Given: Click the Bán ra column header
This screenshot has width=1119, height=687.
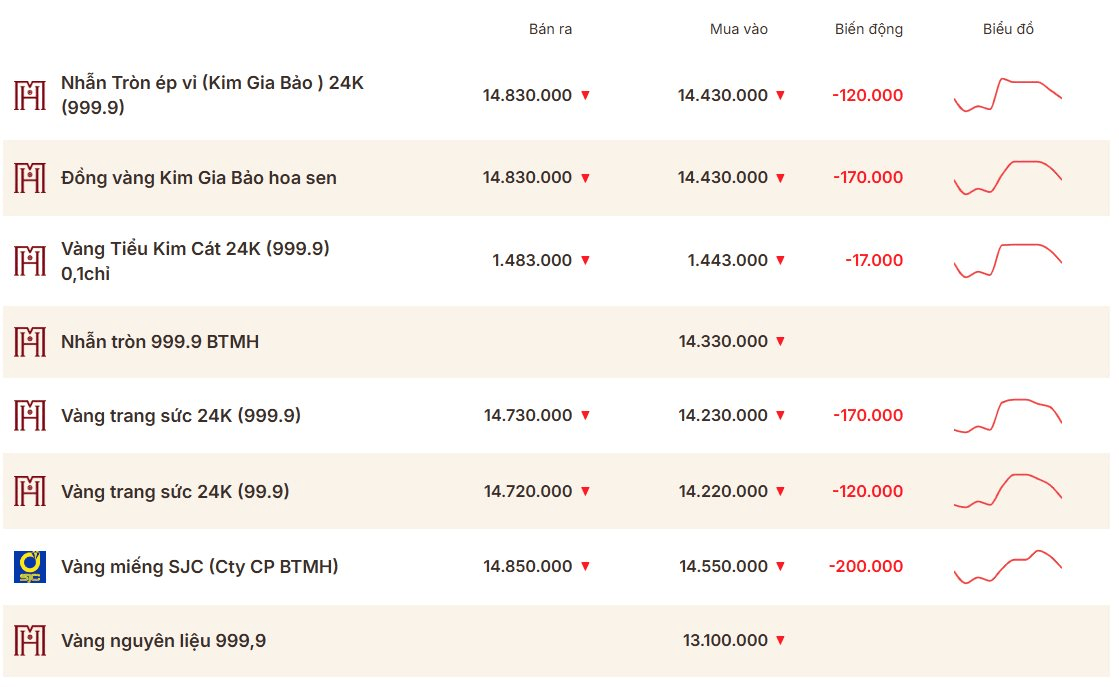Looking at the screenshot, I should tap(550, 29).
